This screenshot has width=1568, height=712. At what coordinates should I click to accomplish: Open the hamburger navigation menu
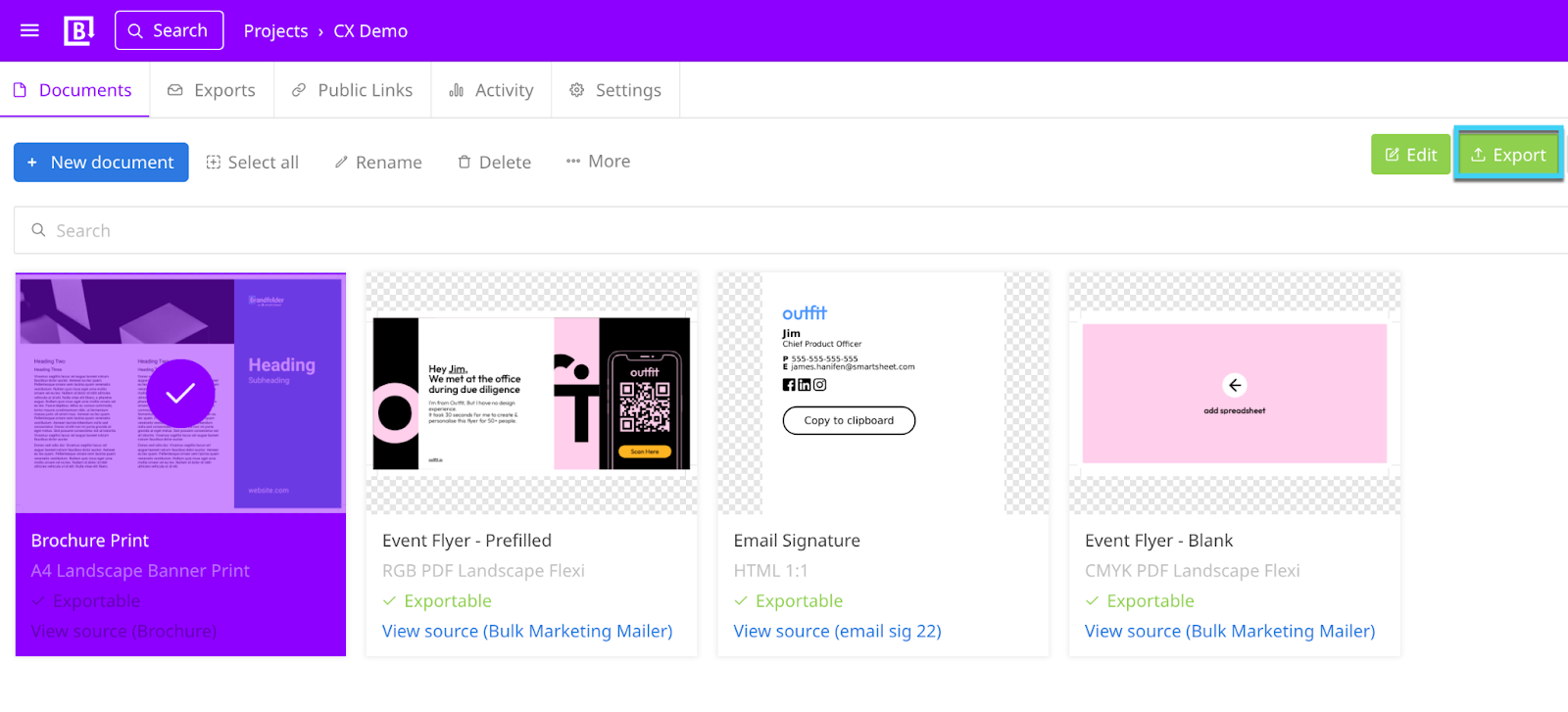click(29, 30)
